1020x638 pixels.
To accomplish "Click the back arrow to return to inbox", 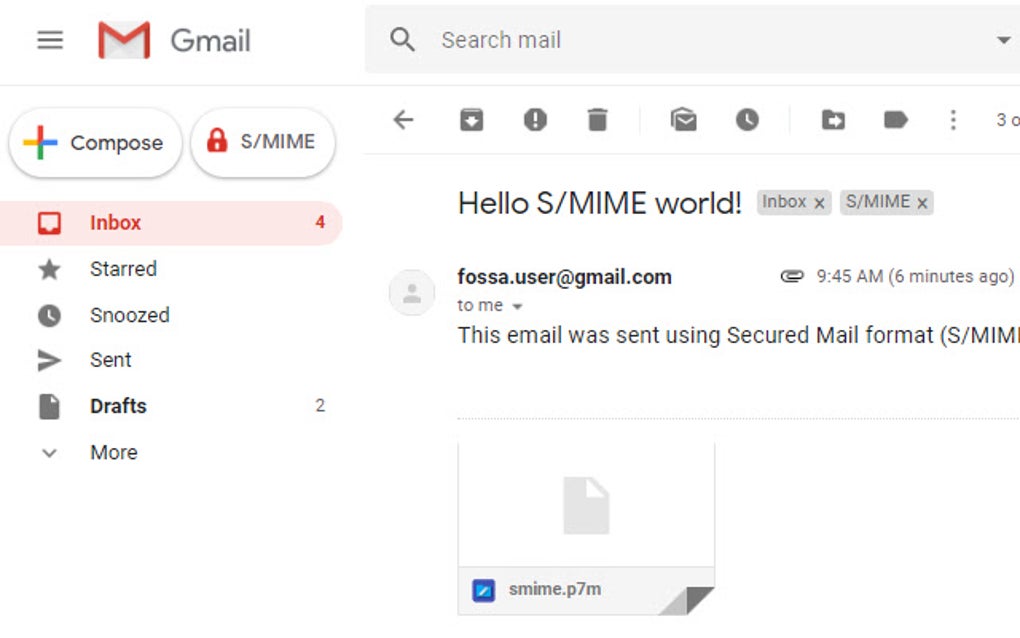I will tap(403, 120).
